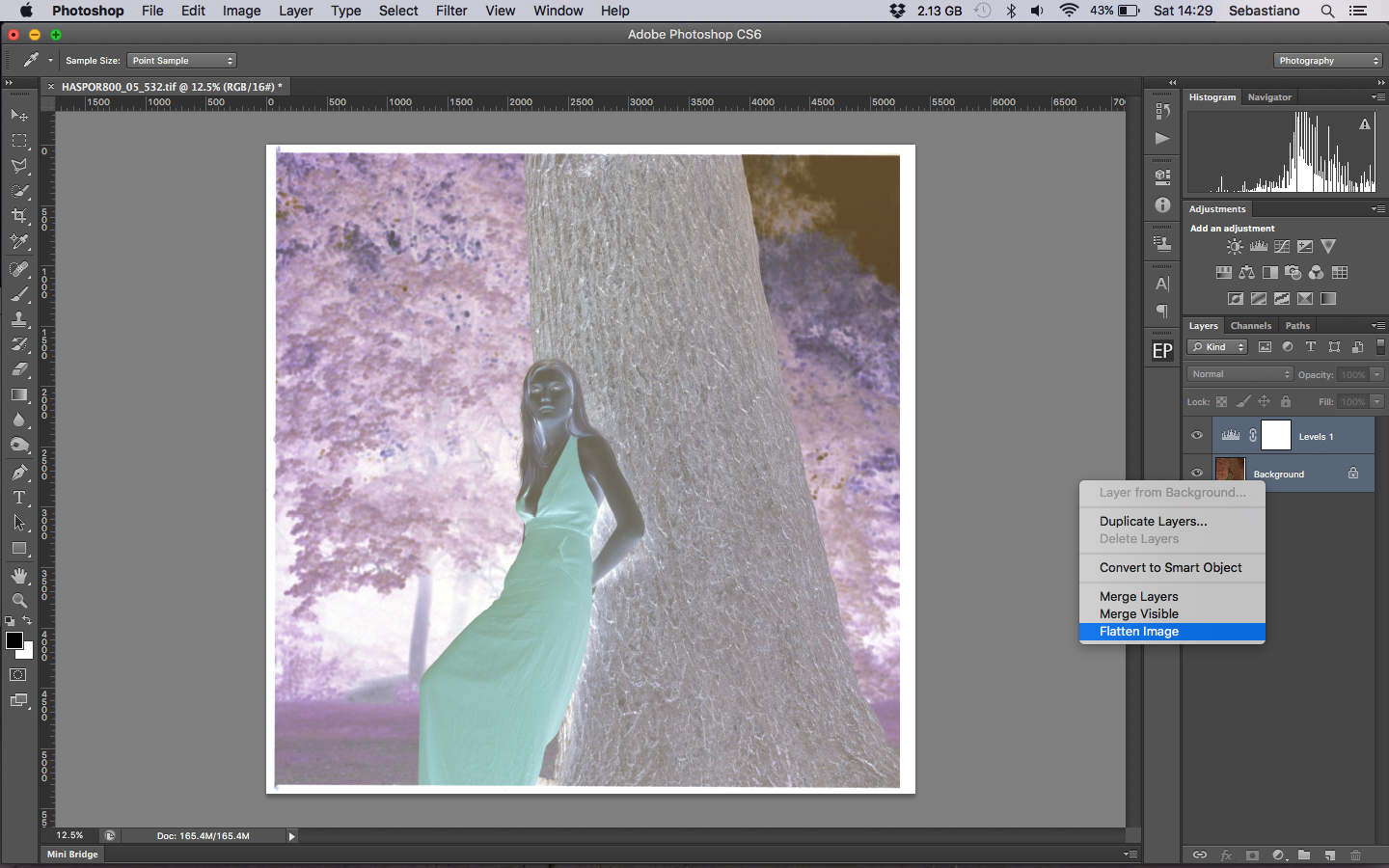
Task: Open the Mini Bridge panel
Action: (x=72, y=854)
